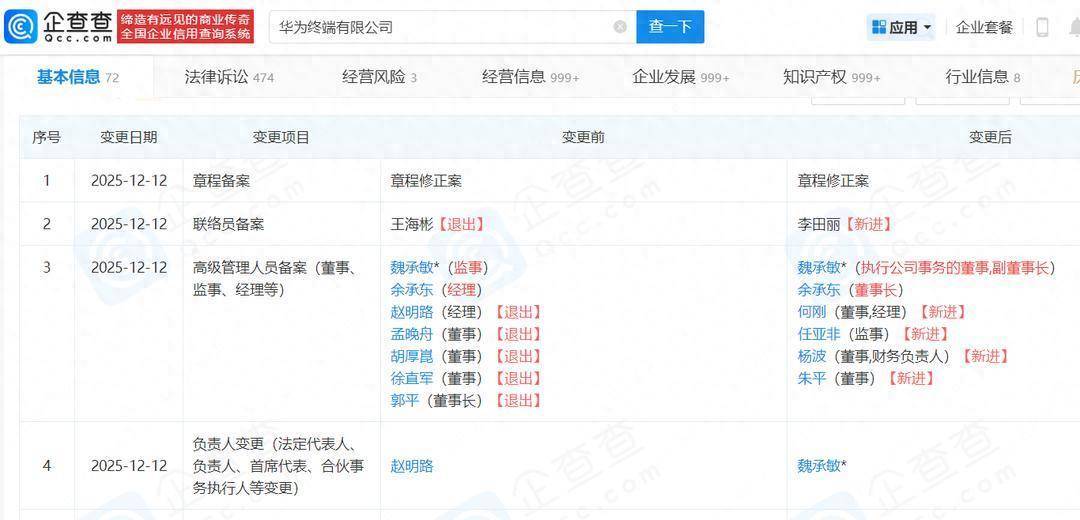This screenshot has width=1080, height=520.
Task: Click the 孟晚舟 name link
Action: (411, 334)
